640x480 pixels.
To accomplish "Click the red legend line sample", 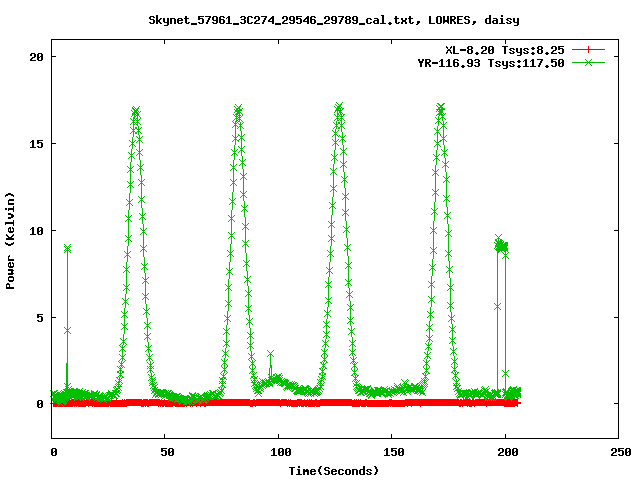I will 588,50.
